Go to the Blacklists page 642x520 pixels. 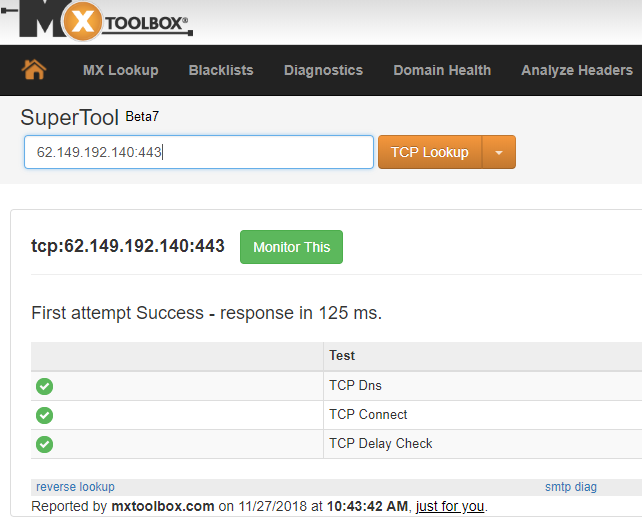pyautogui.click(x=221, y=70)
